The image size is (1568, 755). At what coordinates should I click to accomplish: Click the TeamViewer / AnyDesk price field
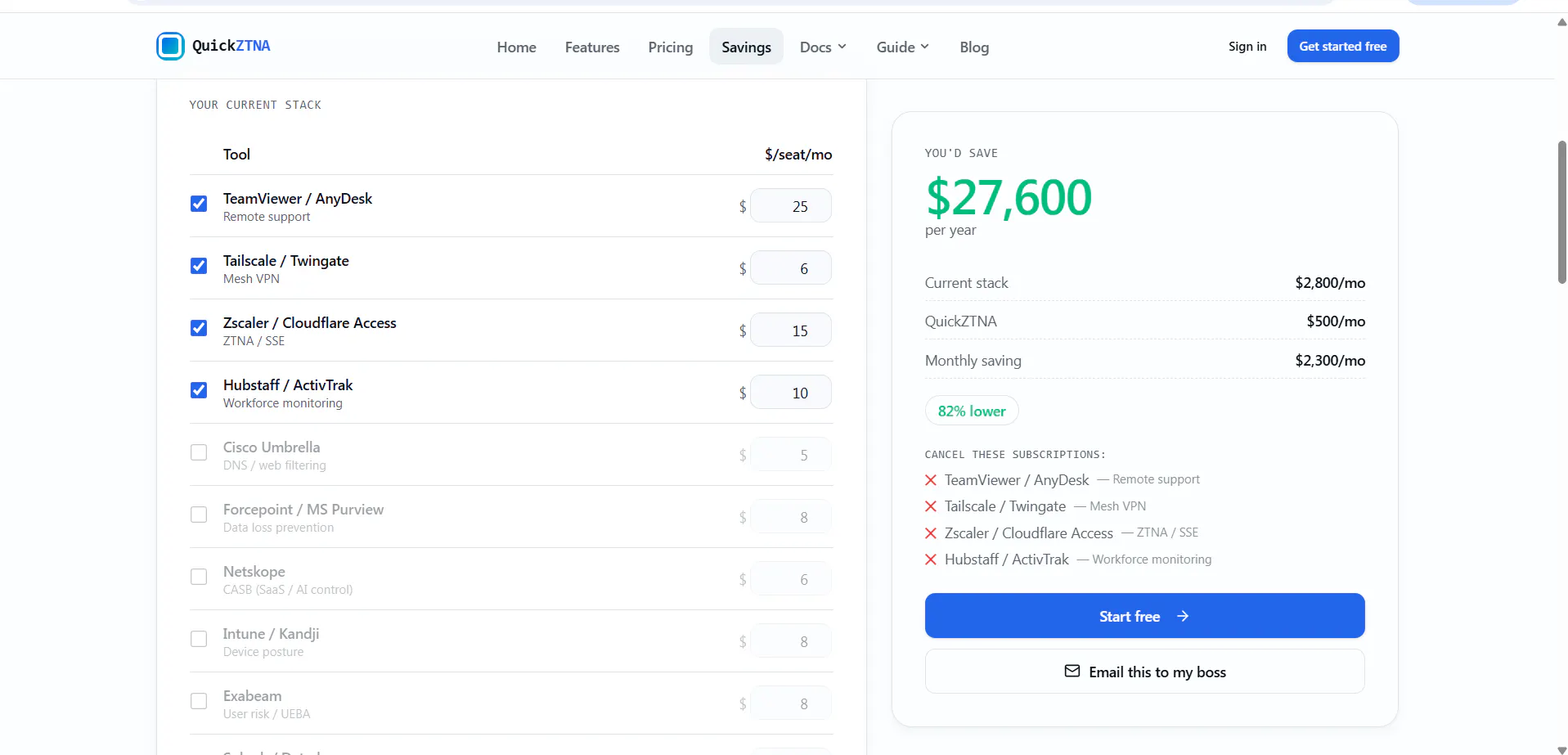point(791,206)
